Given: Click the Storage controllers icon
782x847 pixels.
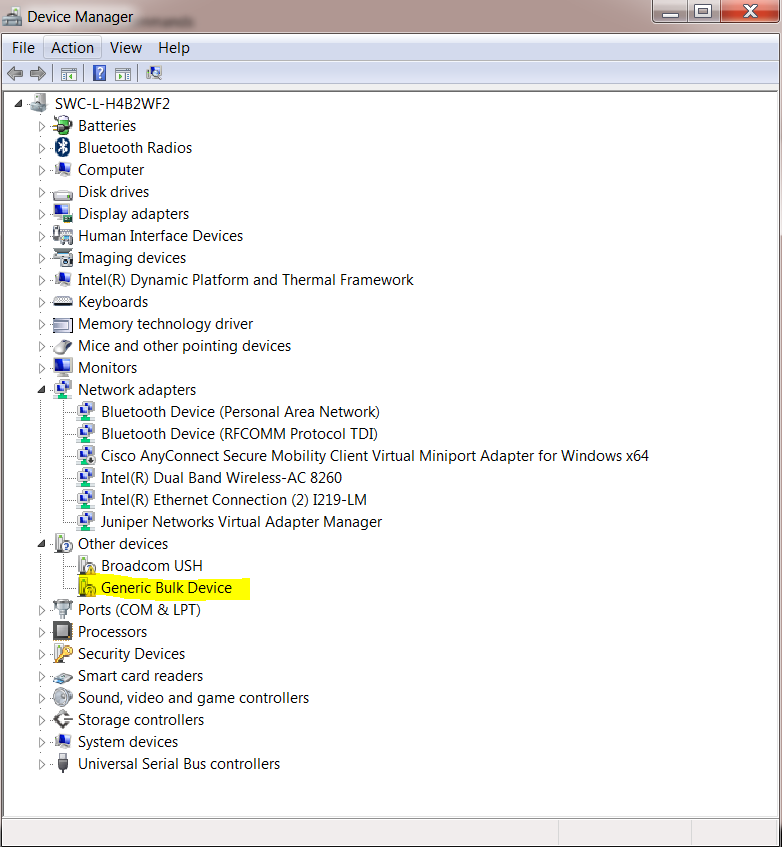Looking at the screenshot, I should [63, 720].
